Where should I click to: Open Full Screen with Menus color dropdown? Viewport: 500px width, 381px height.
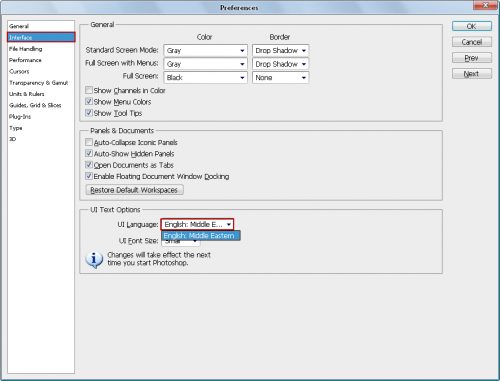(205, 64)
